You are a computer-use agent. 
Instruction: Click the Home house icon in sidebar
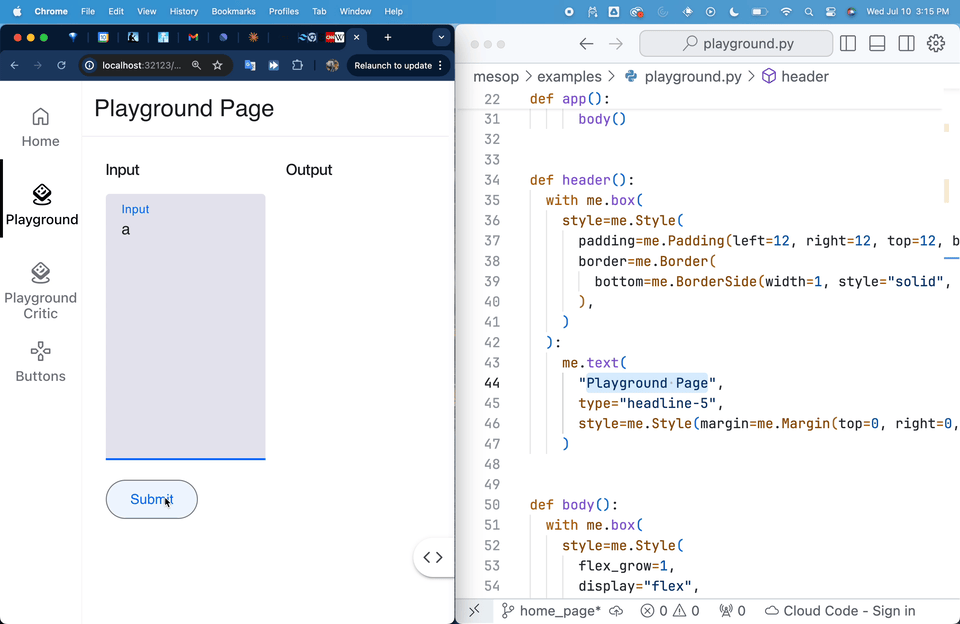click(40, 116)
